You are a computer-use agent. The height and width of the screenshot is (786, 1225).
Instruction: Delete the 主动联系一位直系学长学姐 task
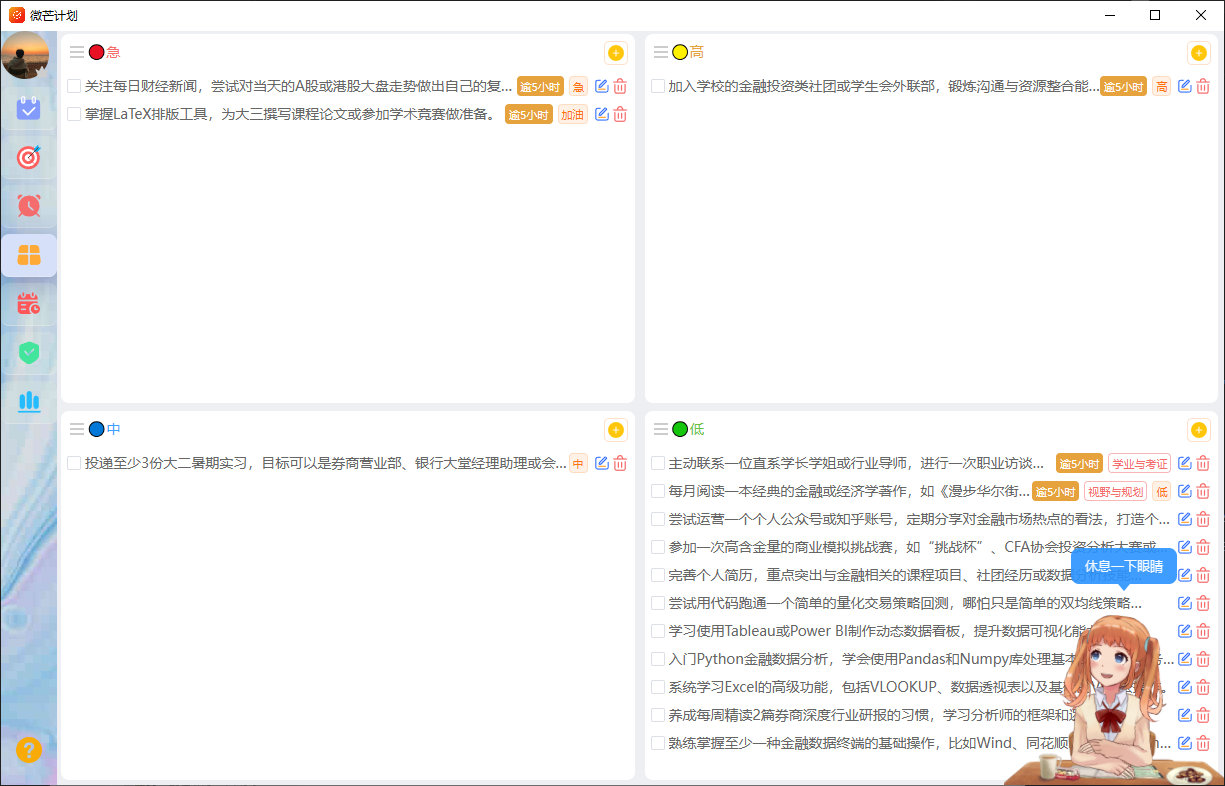[1203, 463]
